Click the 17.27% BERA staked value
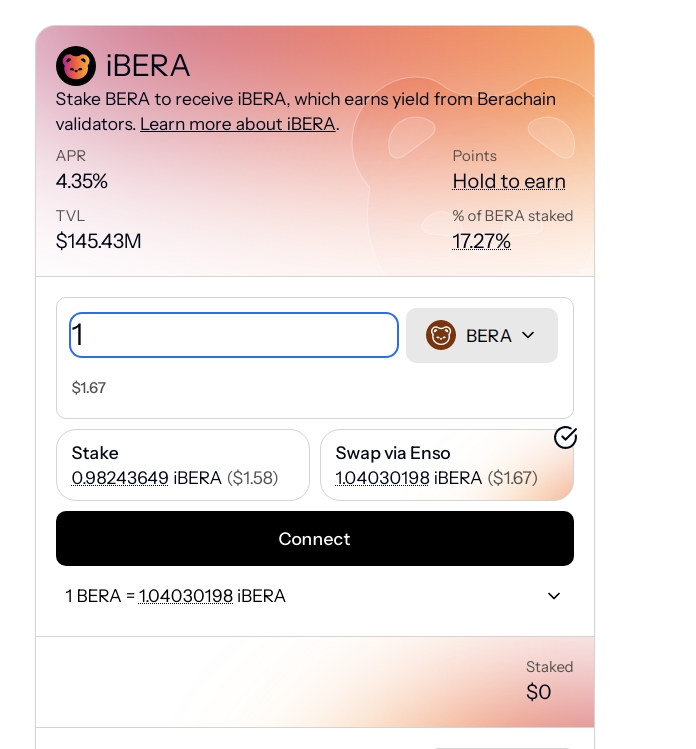Viewport: 696px width, 749px height. click(x=482, y=241)
